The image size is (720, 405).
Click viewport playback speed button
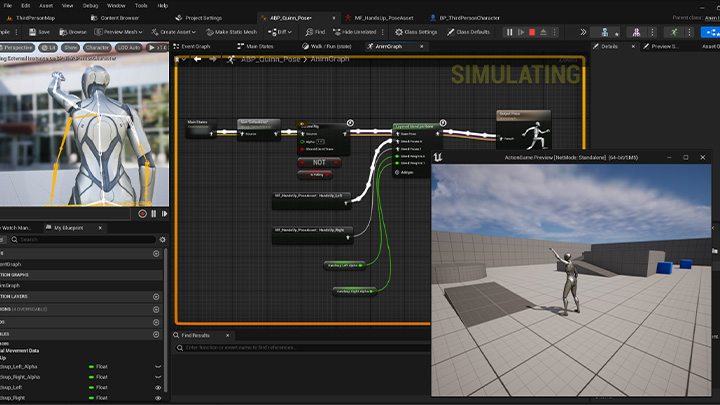[x=158, y=47]
